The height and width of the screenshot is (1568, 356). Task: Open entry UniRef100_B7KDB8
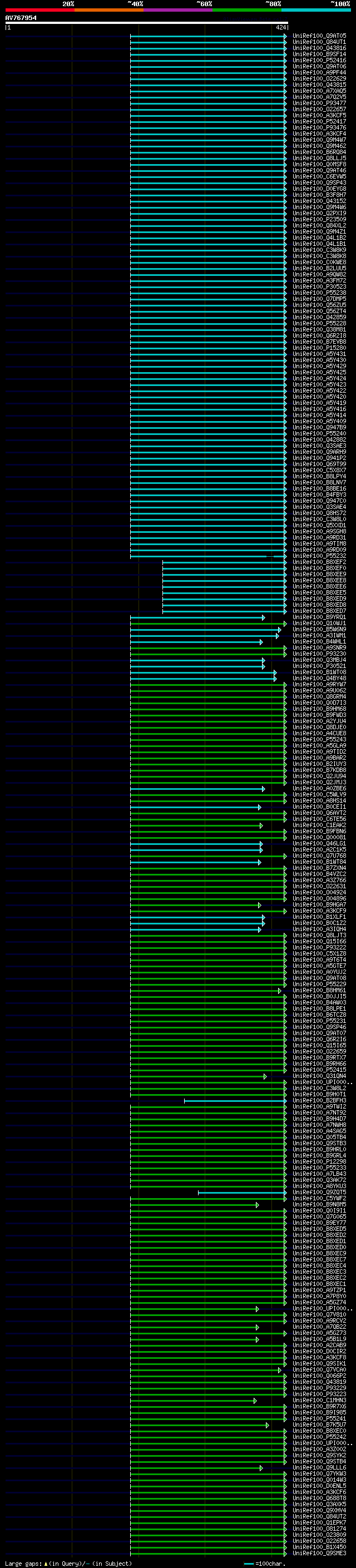tap(319, 770)
